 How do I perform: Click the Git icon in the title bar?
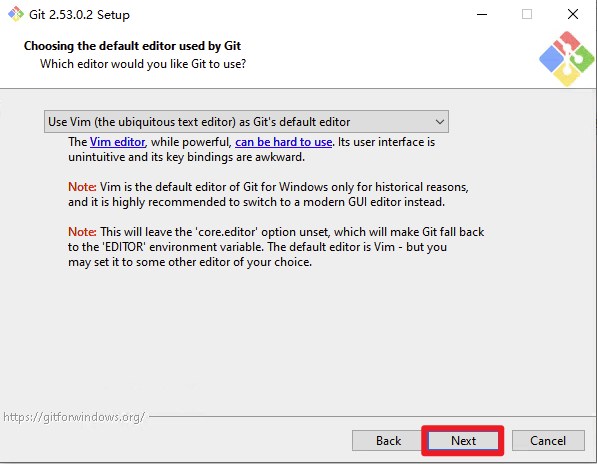click(x=16, y=14)
